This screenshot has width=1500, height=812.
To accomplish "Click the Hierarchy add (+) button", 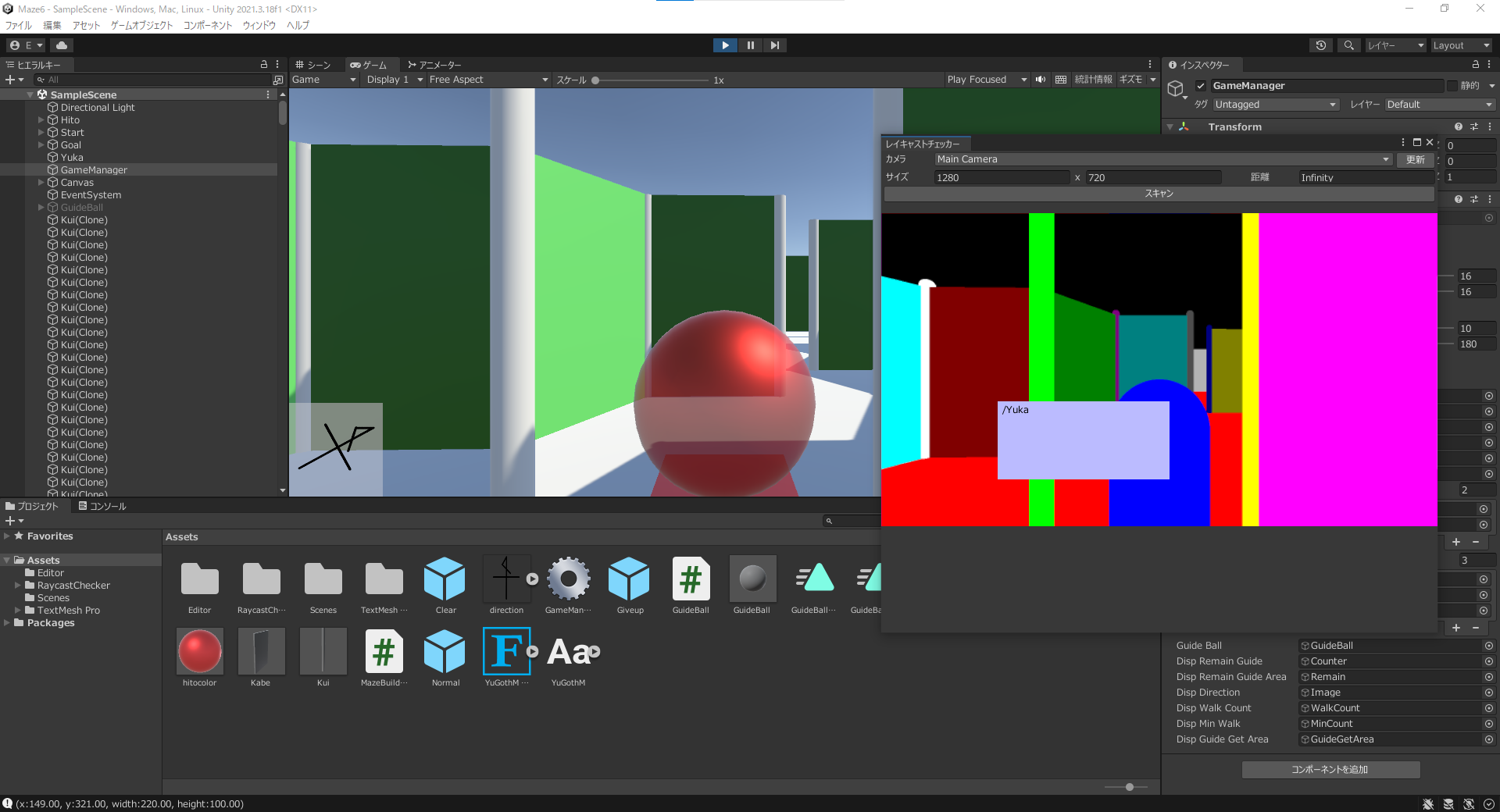I will (x=14, y=80).
